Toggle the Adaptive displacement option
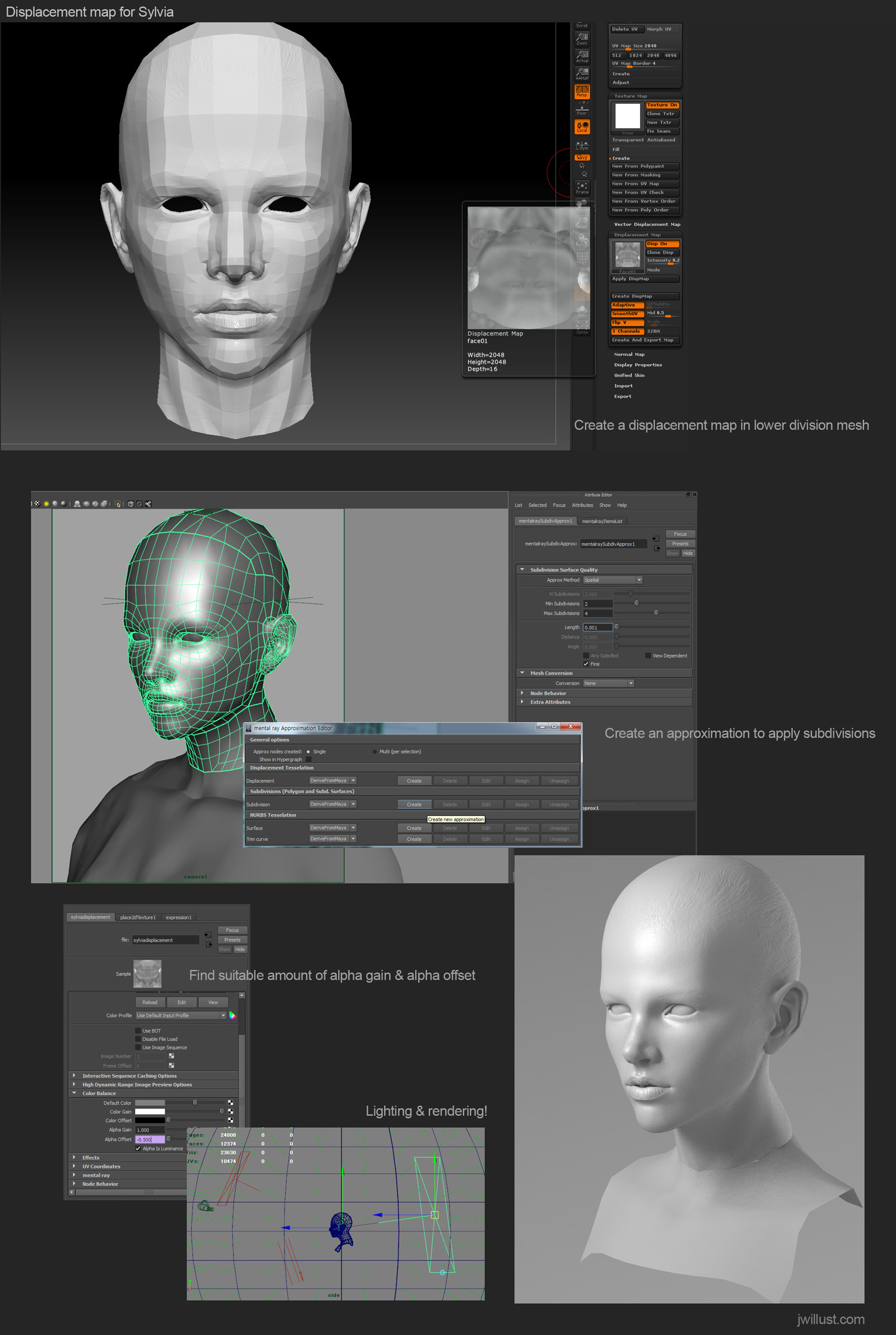This screenshot has width=896, height=1335. point(627,305)
